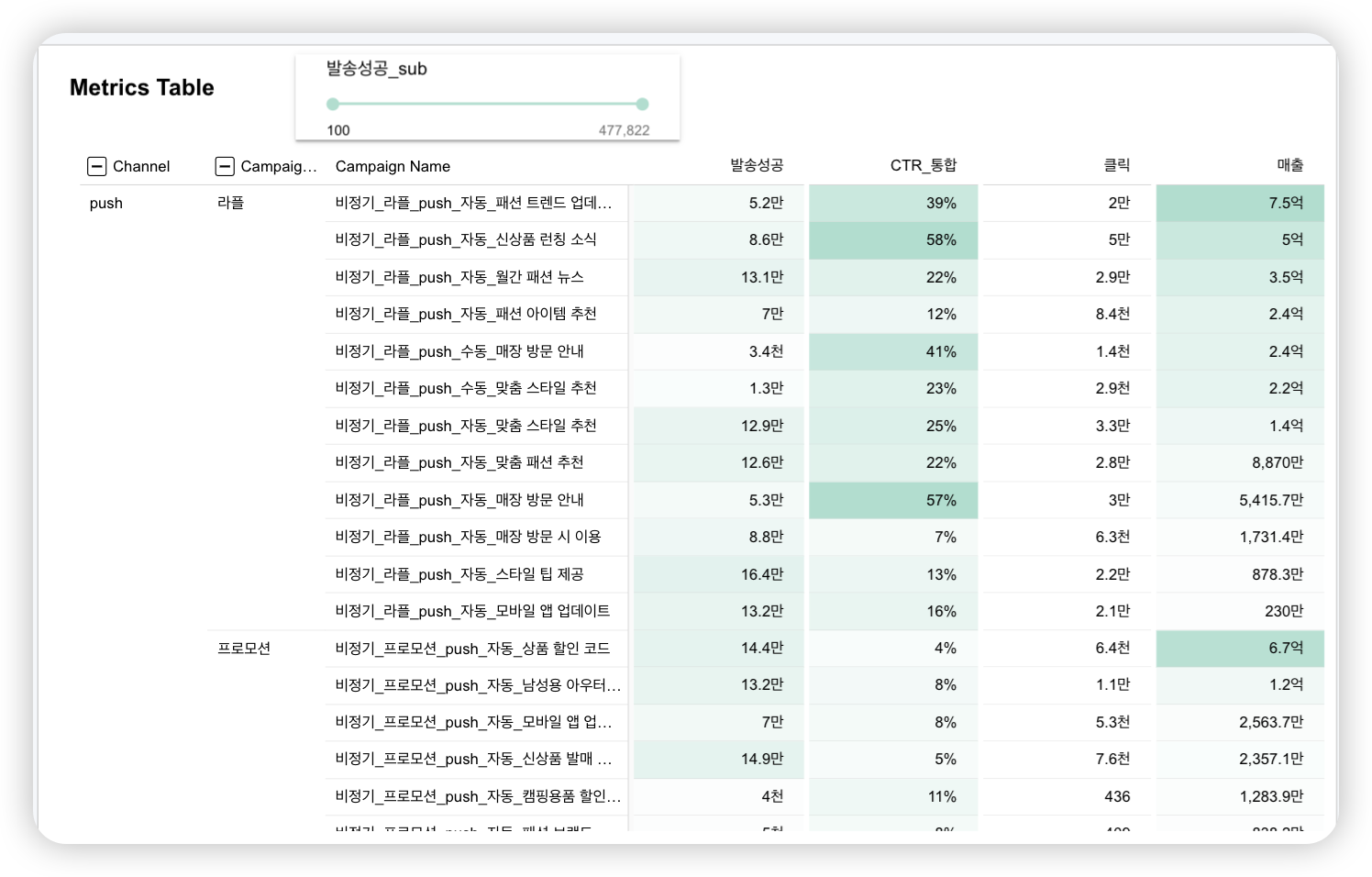The image size is (1372, 877).
Task: Click the 1,731.4만 revenue cell
Action: coord(1240,538)
